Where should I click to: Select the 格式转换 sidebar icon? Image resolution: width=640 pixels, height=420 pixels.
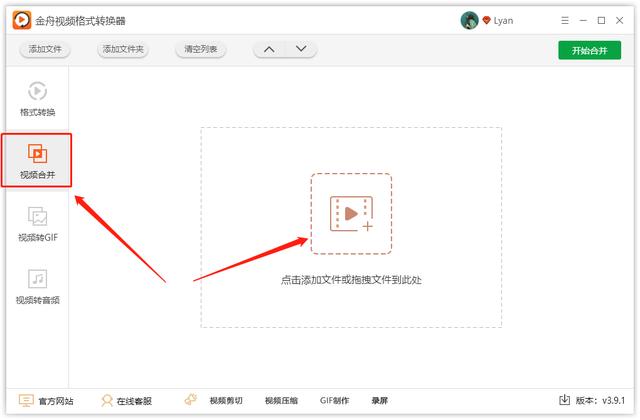pyautogui.click(x=37, y=91)
